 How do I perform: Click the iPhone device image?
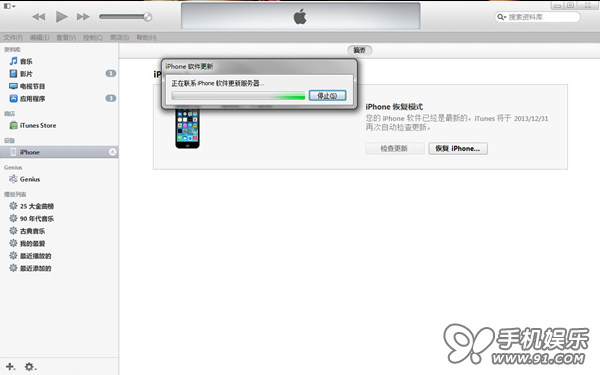point(187,128)
